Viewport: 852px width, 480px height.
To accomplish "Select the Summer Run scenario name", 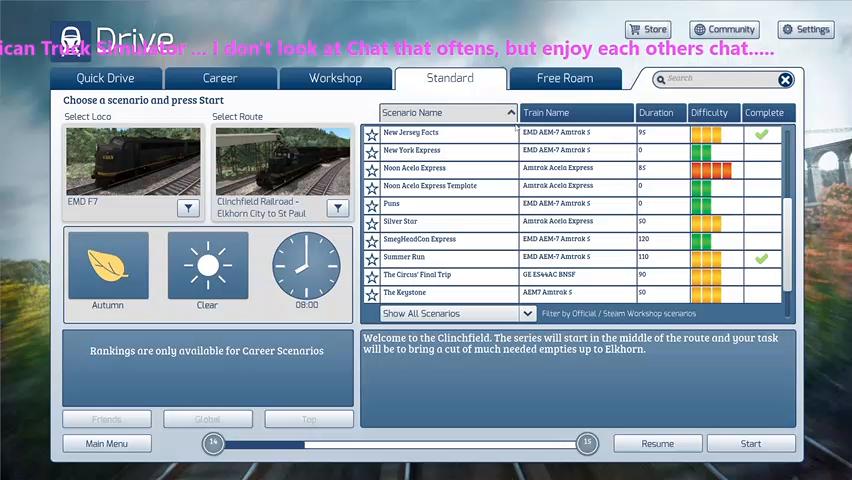I will click(404, 257).
